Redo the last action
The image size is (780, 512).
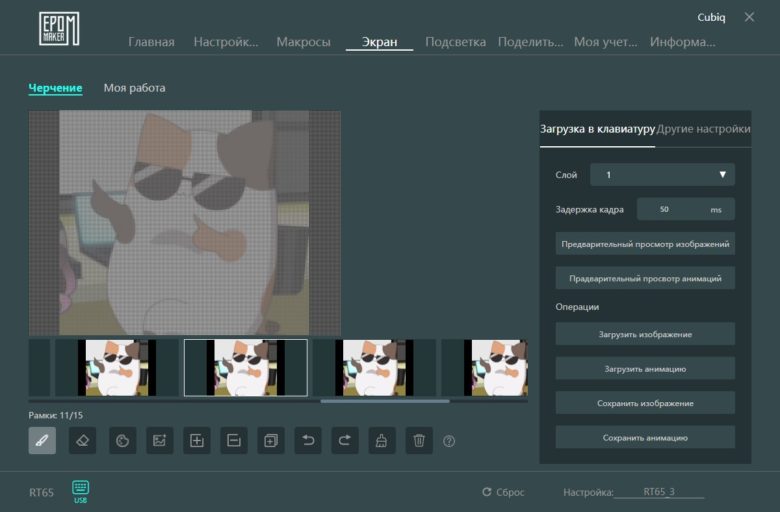pos(345,440)
